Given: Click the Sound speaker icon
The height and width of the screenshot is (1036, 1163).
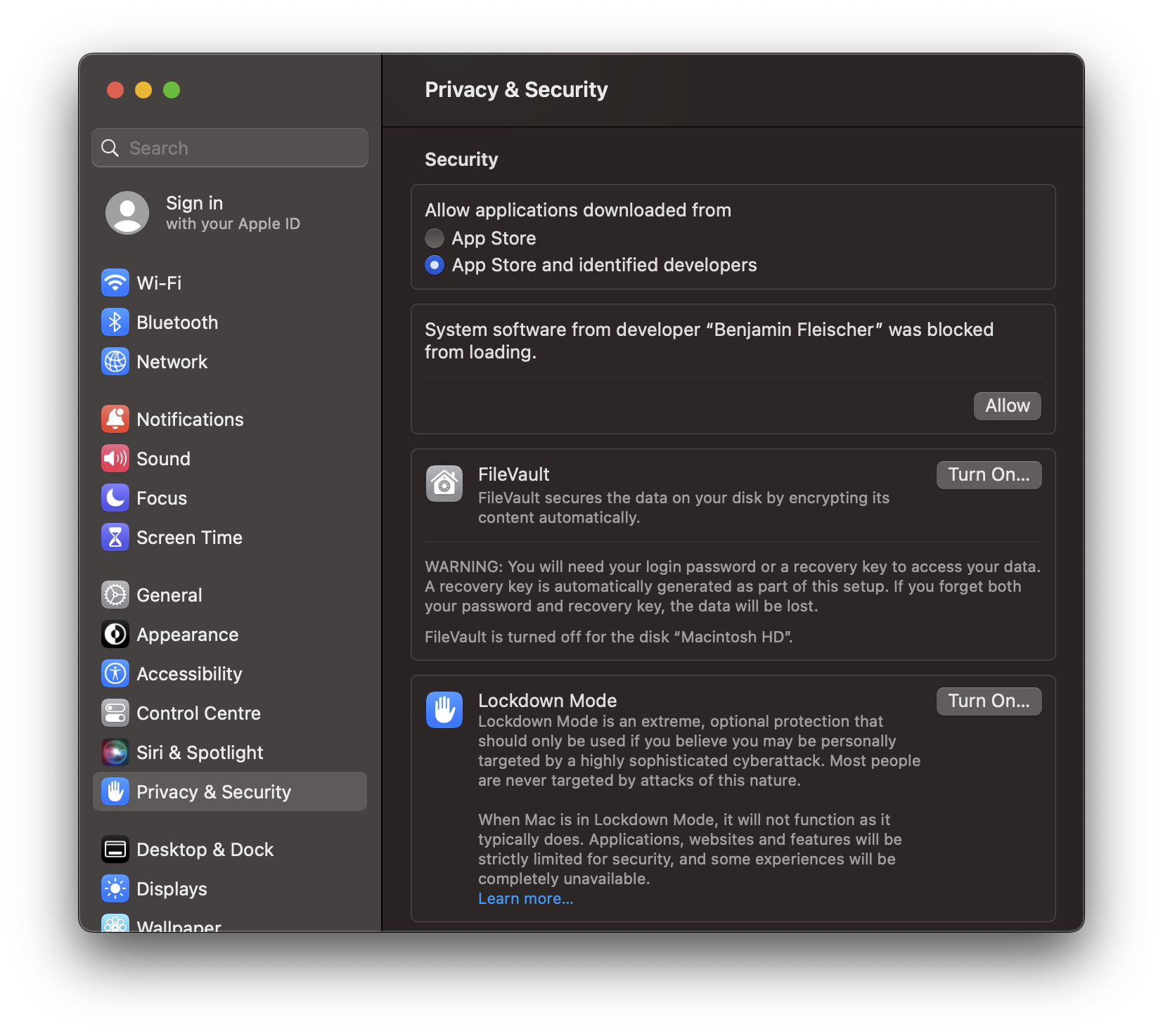Looking at the screenshot, I should tap(115, 459).
